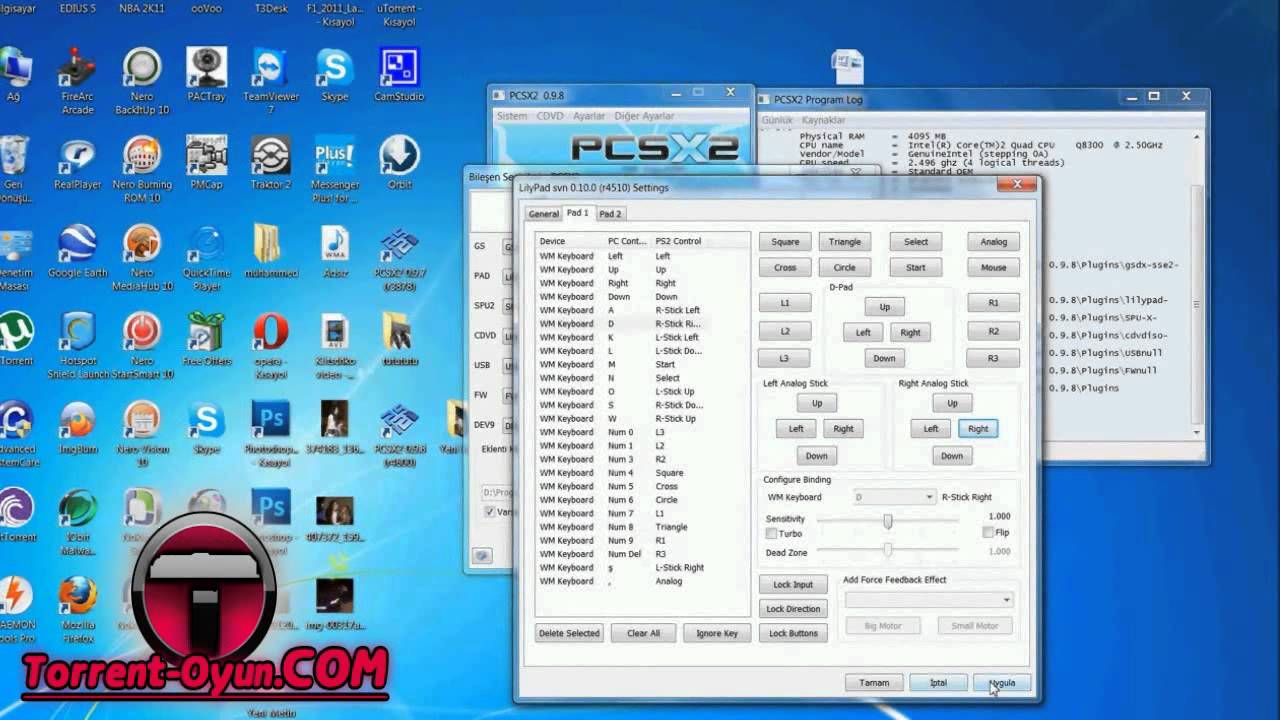The image size is (1280, 720).
Task: Adjust the Sensitivity slider
Action: click(x=887, y=520)
